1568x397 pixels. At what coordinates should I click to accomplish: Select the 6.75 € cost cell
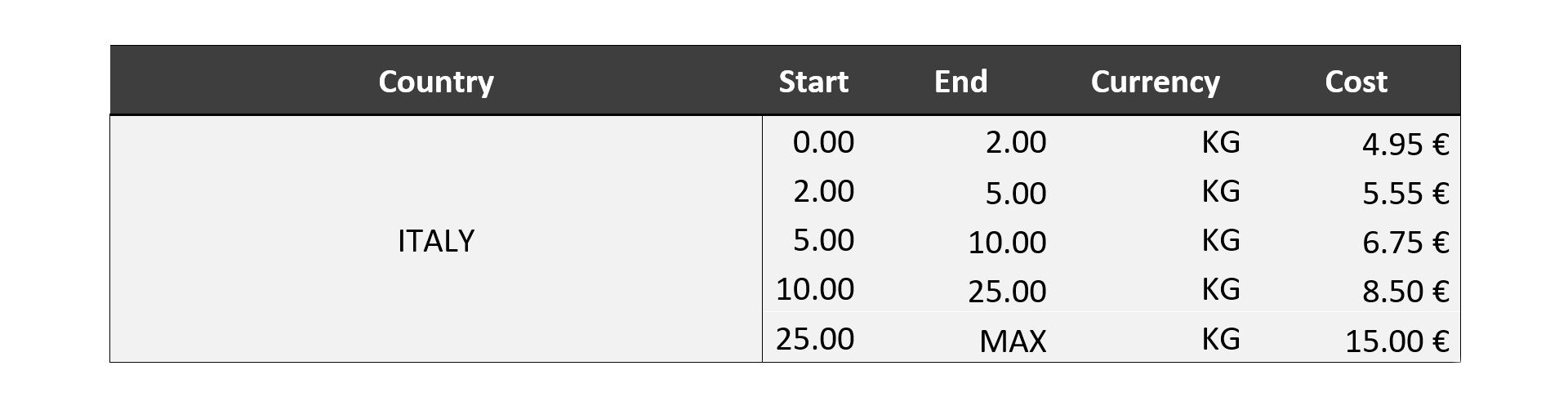[x=1405, y=243]
